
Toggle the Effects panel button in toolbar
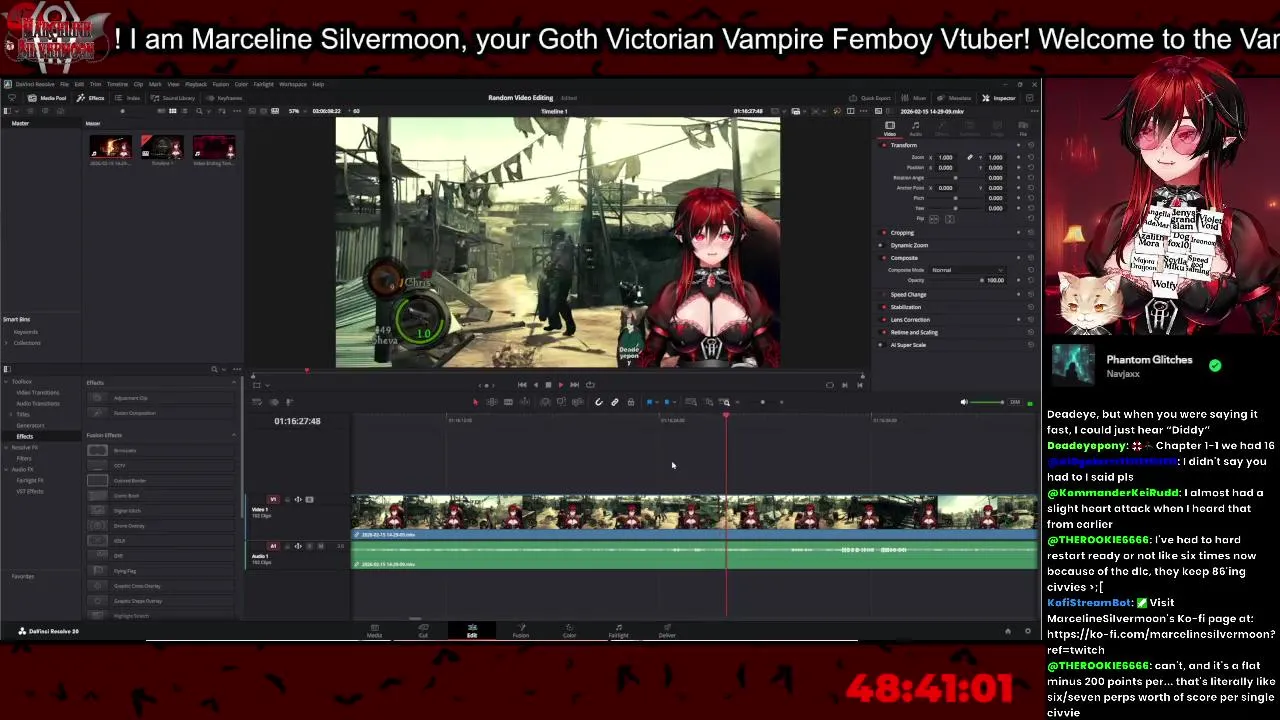pyautogui.click(x=91, y=98)
